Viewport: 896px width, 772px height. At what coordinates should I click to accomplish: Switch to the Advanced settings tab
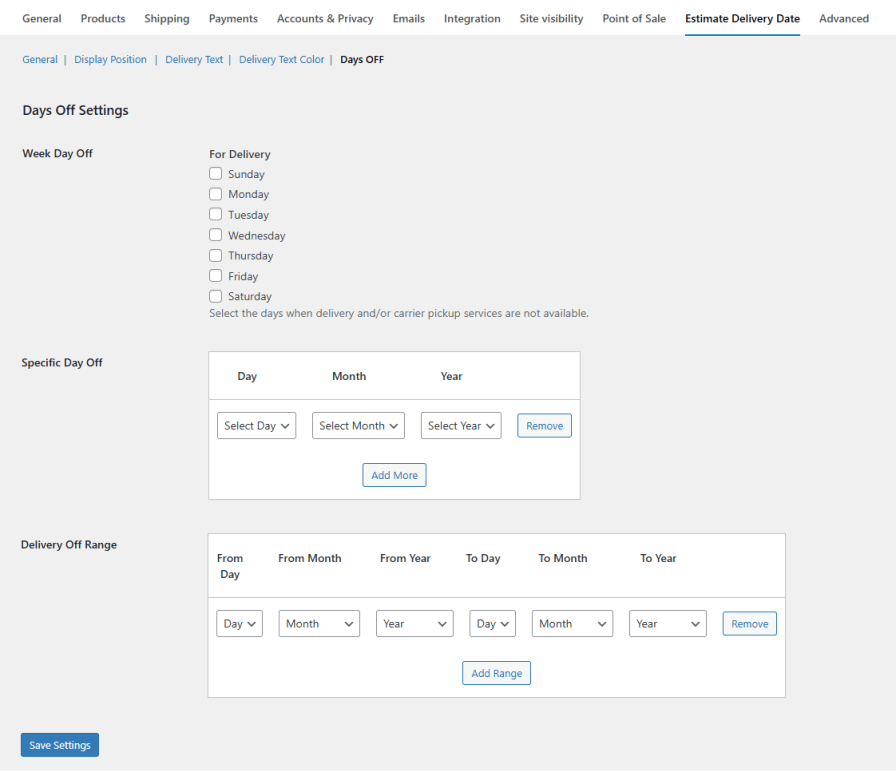point(843,18)
